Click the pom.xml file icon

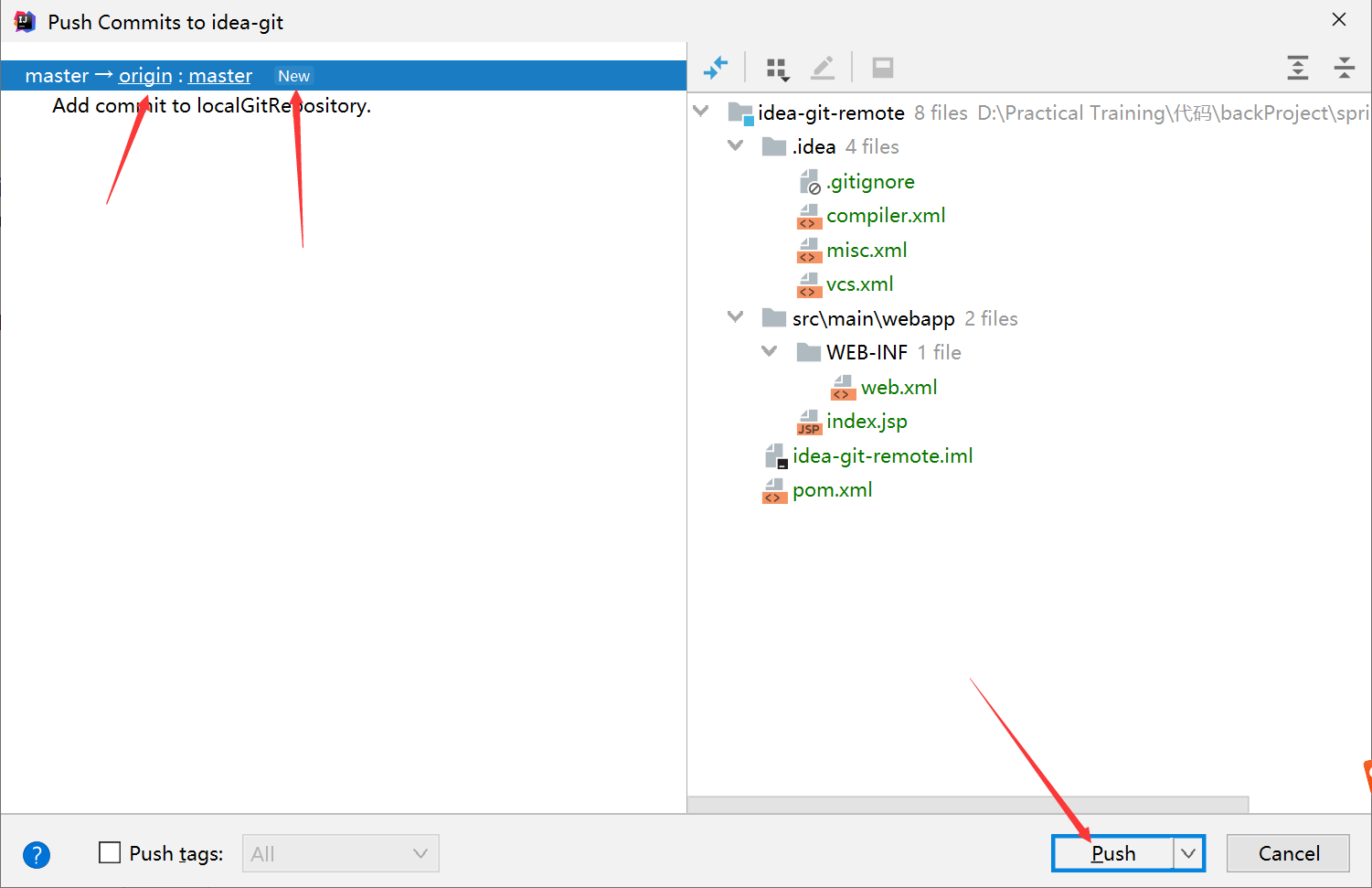pyautogui.click(x=774, y=491)
